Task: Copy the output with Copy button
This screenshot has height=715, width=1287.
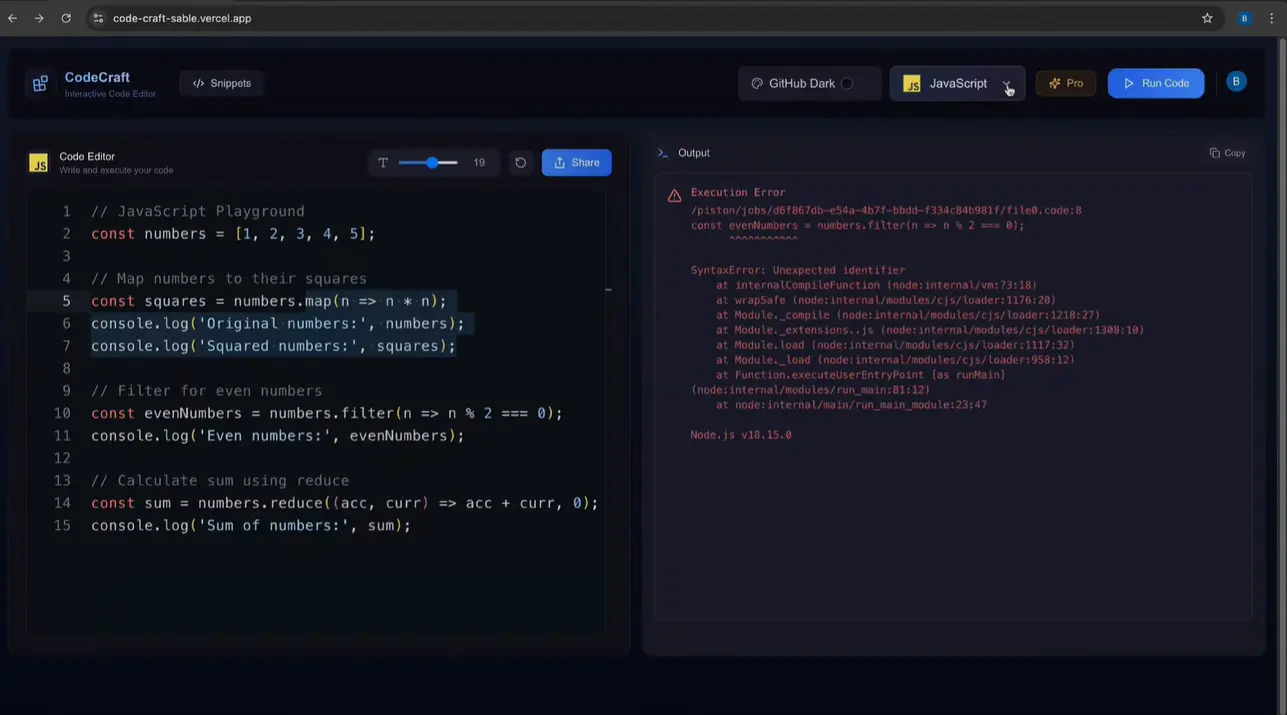Action: pyautogui.click(x=1227, y=153)
